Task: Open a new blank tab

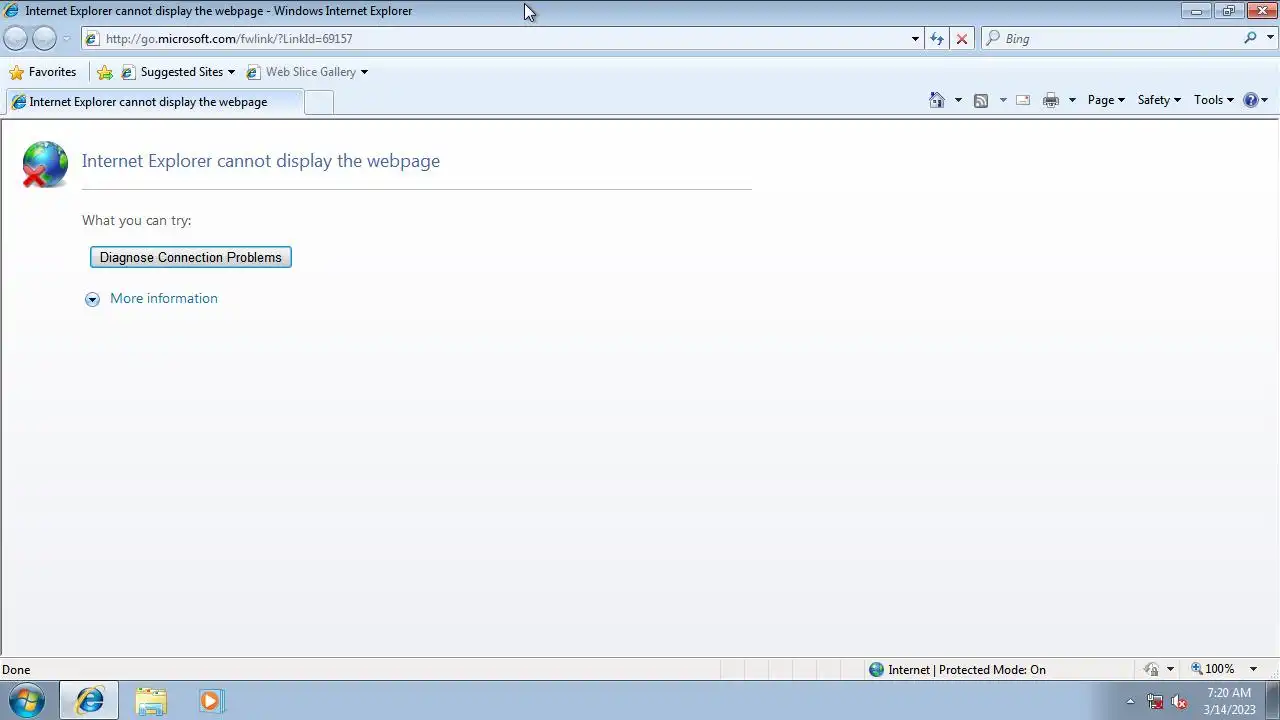Action: tap(319, 102)
